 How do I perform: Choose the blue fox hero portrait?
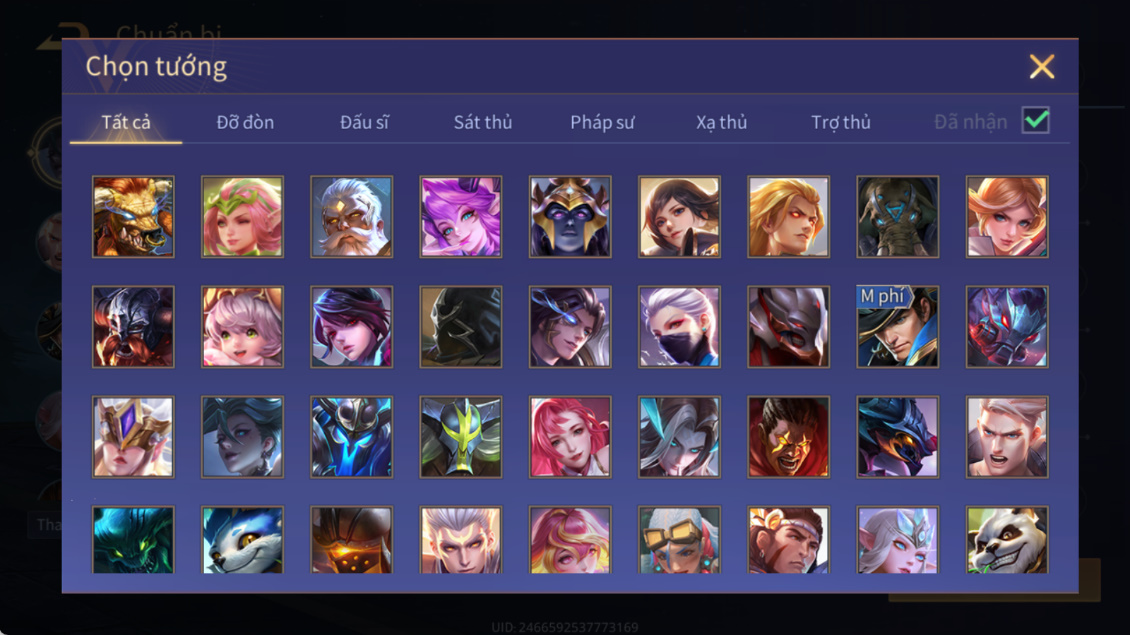point(242,540)
